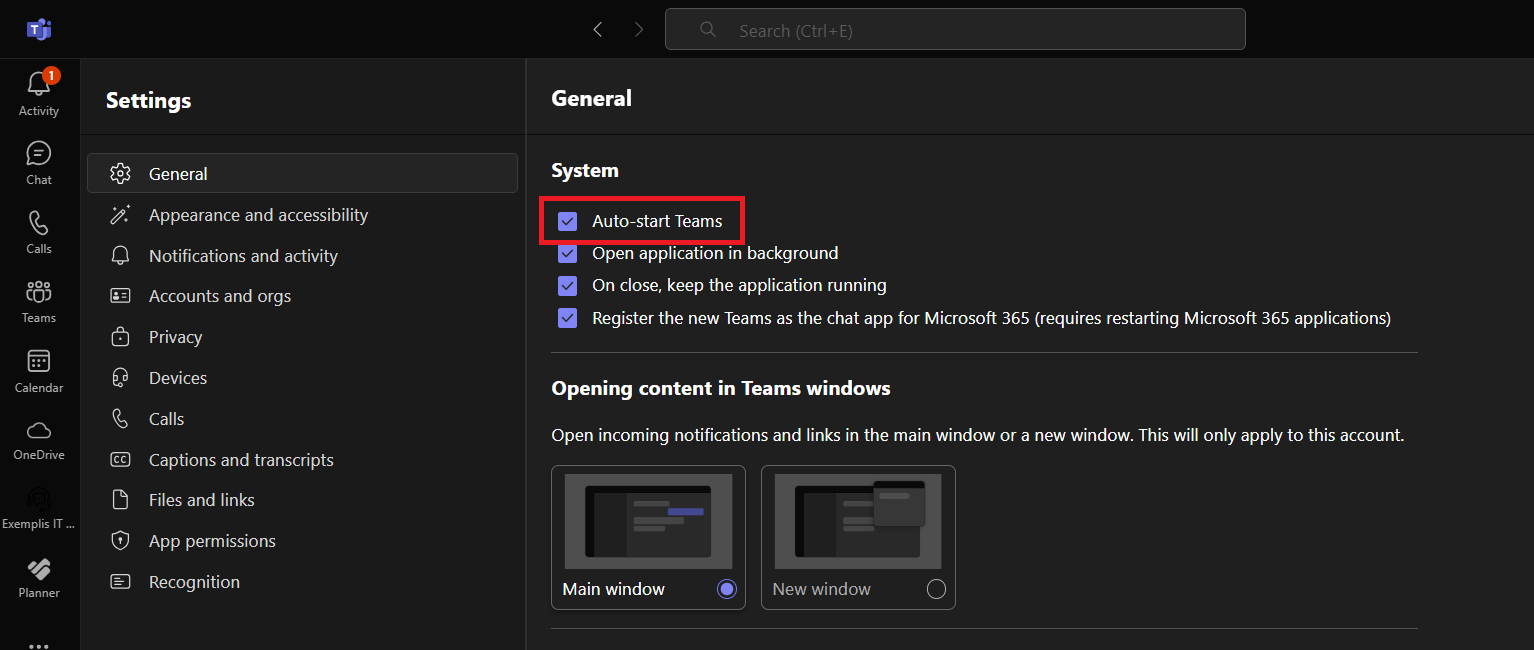Open Calls settings page
Screen dimensions: 1534x650
pyautogui.click(x=302, y=419)
